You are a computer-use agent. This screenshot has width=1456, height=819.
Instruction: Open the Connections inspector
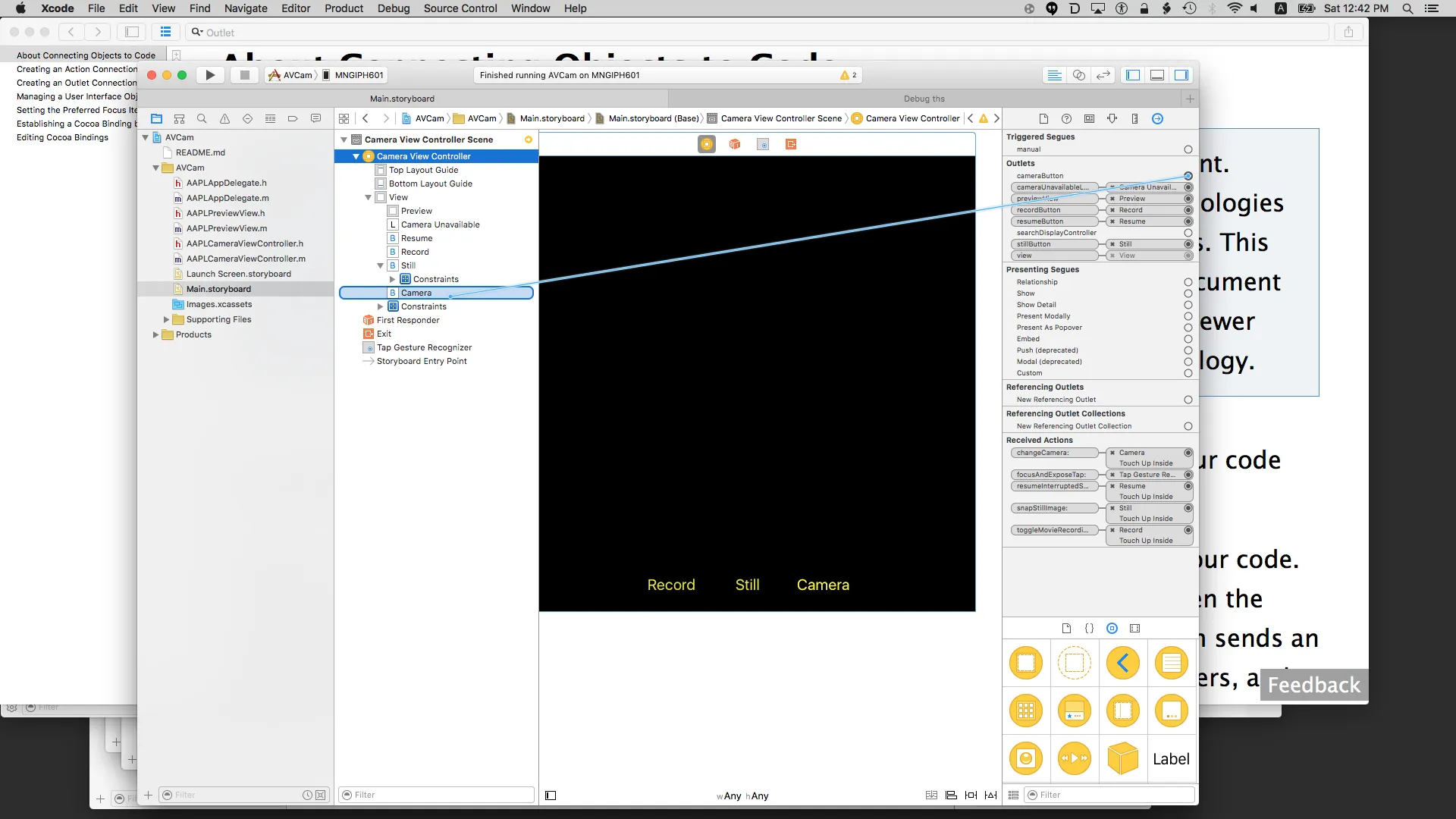pyautogui.click(x=1157, y=118)
